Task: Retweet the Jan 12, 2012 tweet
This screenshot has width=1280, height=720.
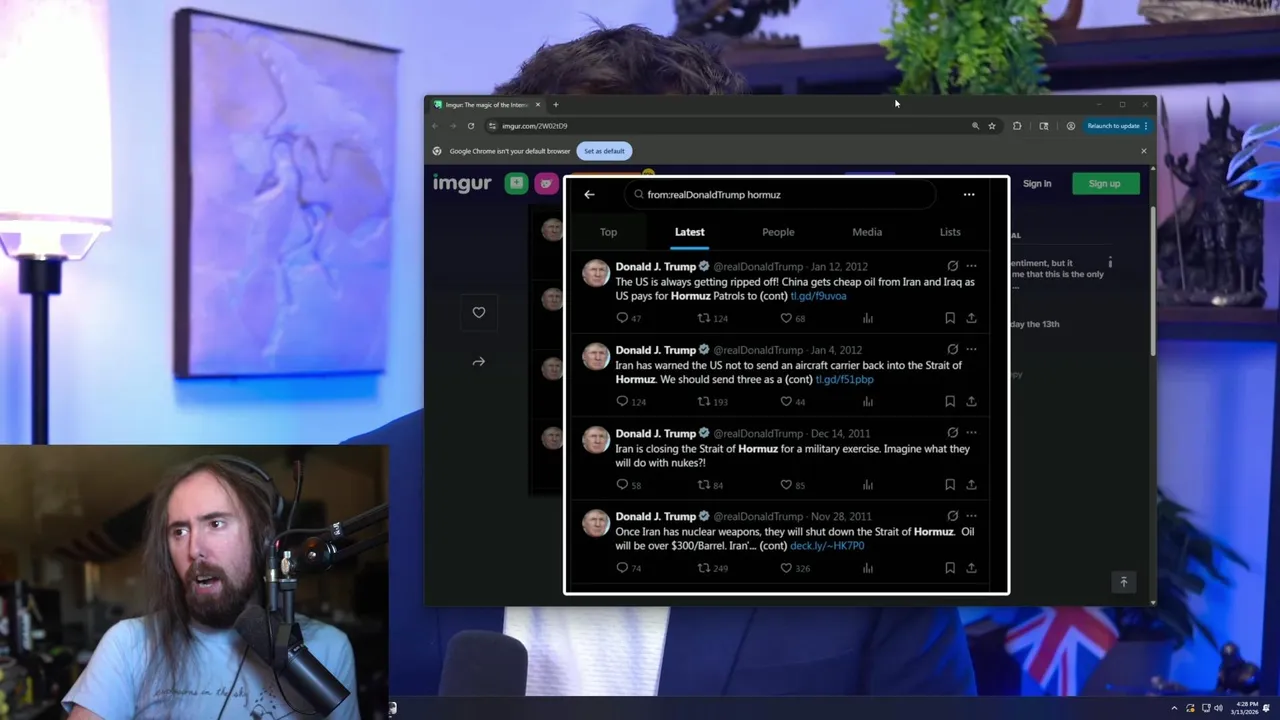Action: [704, 318]
